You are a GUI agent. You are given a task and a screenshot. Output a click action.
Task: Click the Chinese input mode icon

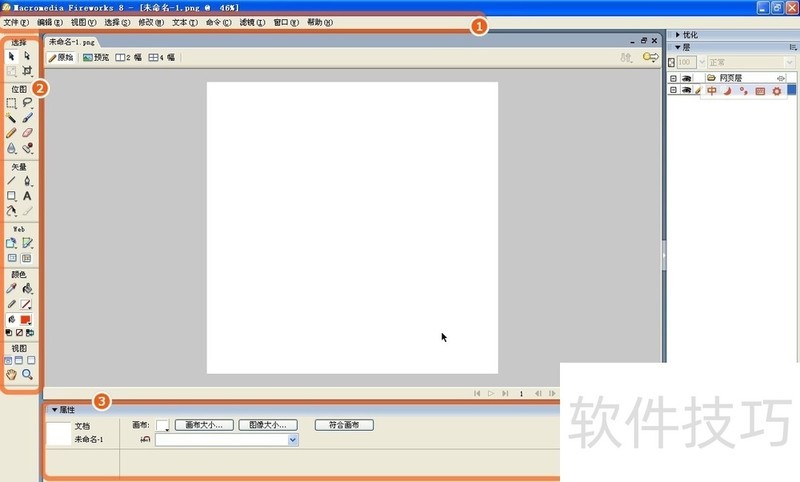712,91
